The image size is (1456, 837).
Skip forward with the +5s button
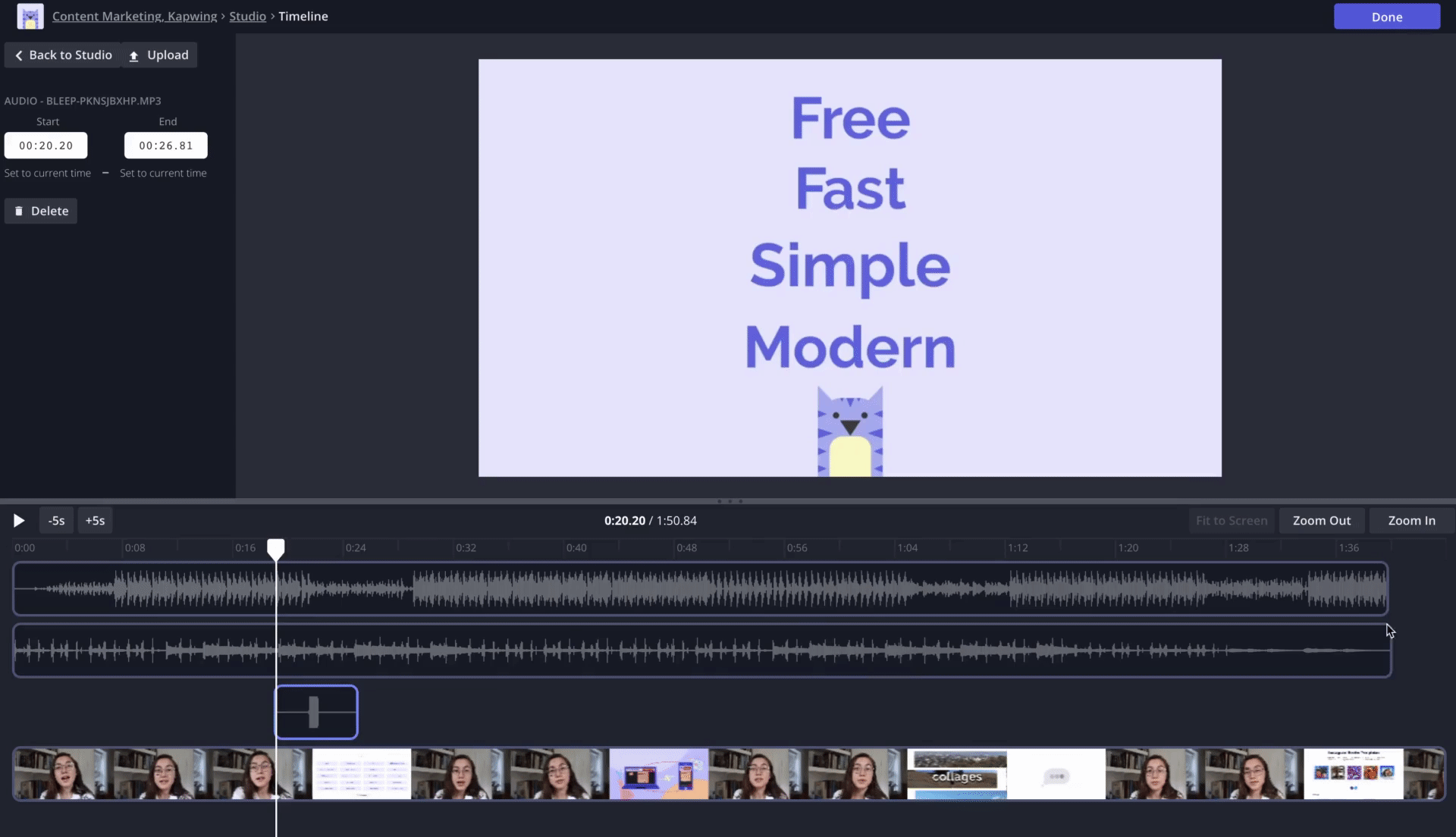[95, 520]
